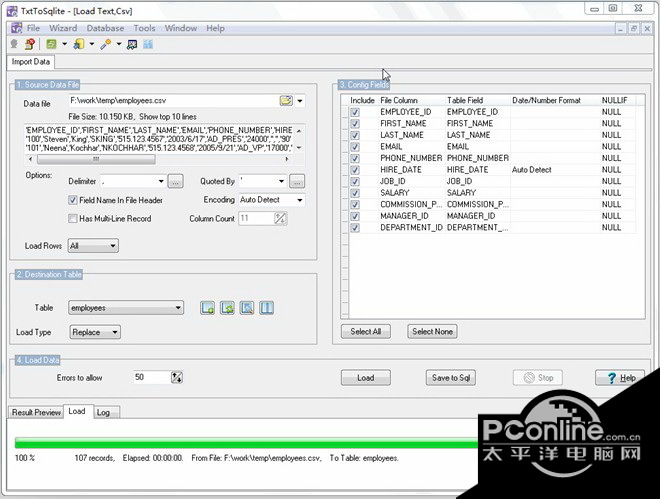
Task: Click the Stop button
Action: pos(538,378)
